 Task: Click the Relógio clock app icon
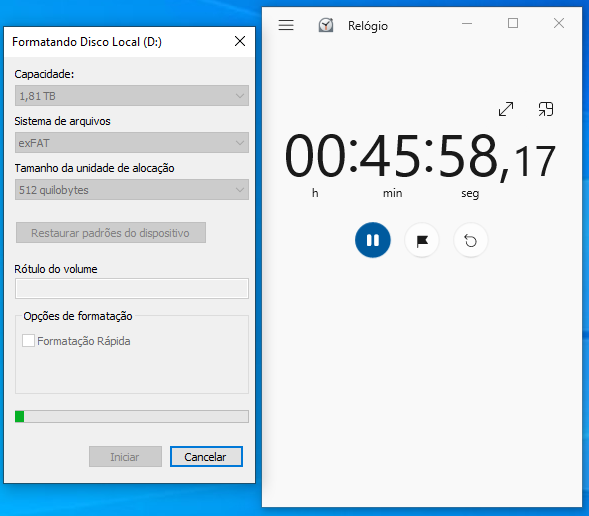point(326,25)
